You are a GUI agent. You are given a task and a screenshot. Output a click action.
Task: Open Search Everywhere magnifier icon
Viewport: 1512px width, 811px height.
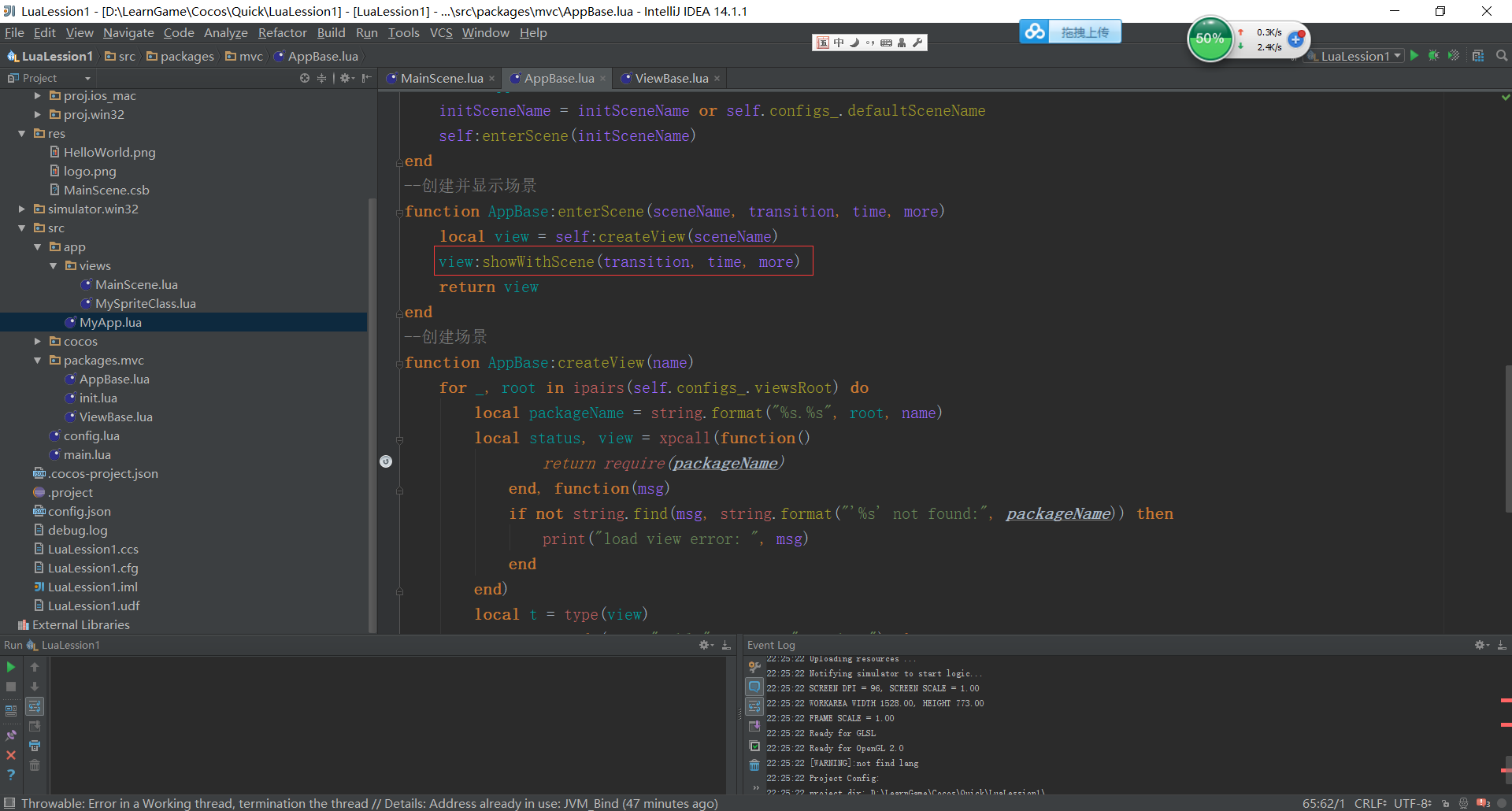click(x=1502, y=56)
